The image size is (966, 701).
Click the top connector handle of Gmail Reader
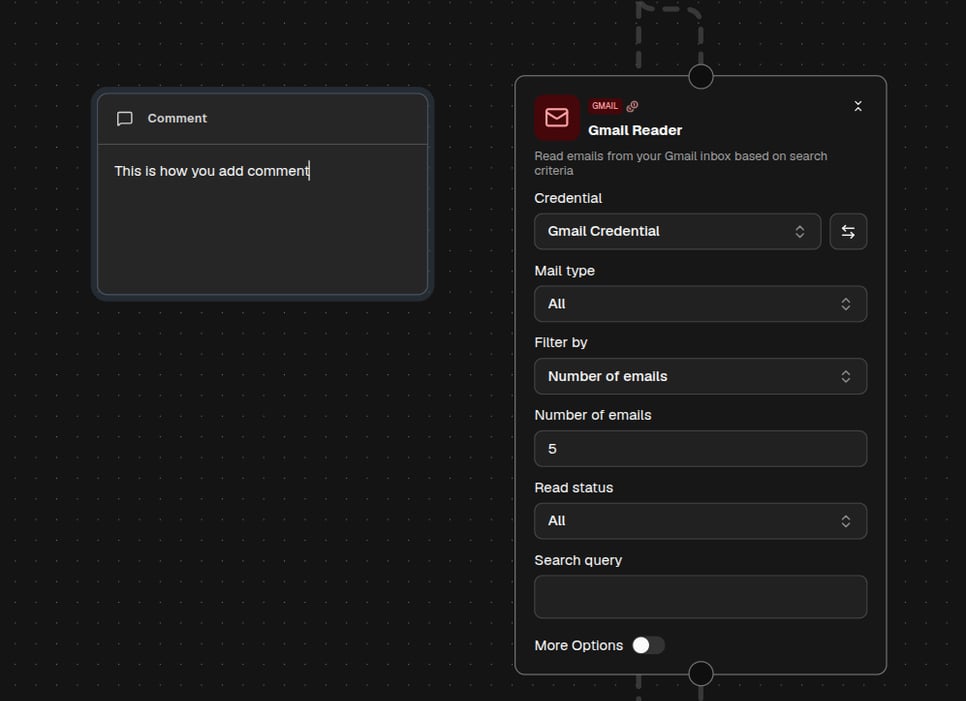pyautogui.click(x=700, y=76)
